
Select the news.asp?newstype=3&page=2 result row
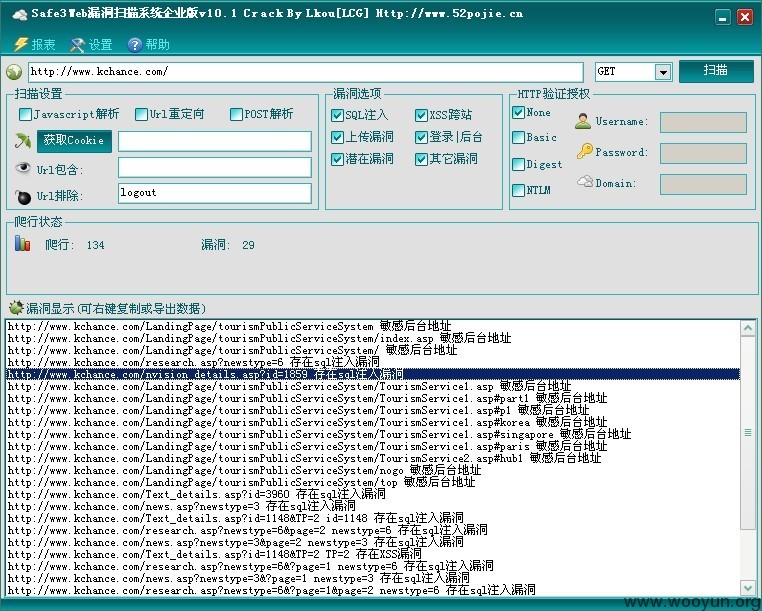tap(373, 542)
